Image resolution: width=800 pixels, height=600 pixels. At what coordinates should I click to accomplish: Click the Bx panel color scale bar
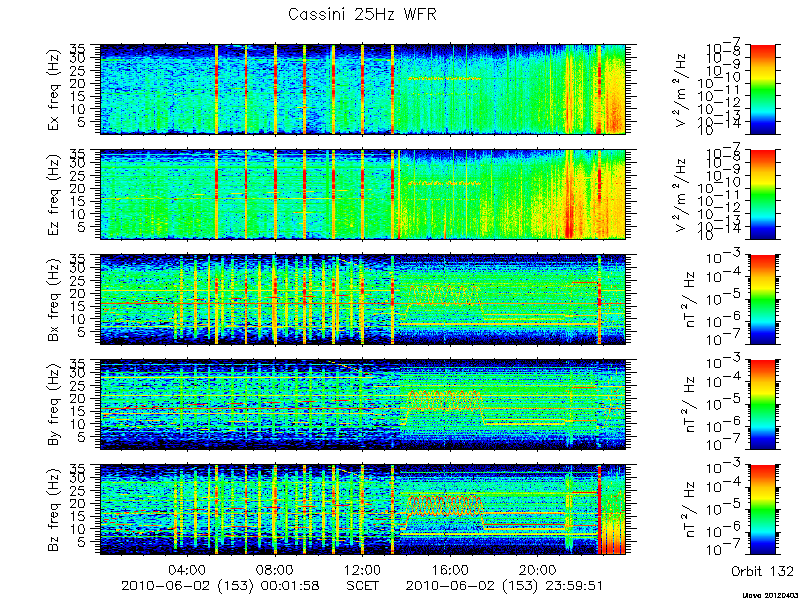point(762,299)
